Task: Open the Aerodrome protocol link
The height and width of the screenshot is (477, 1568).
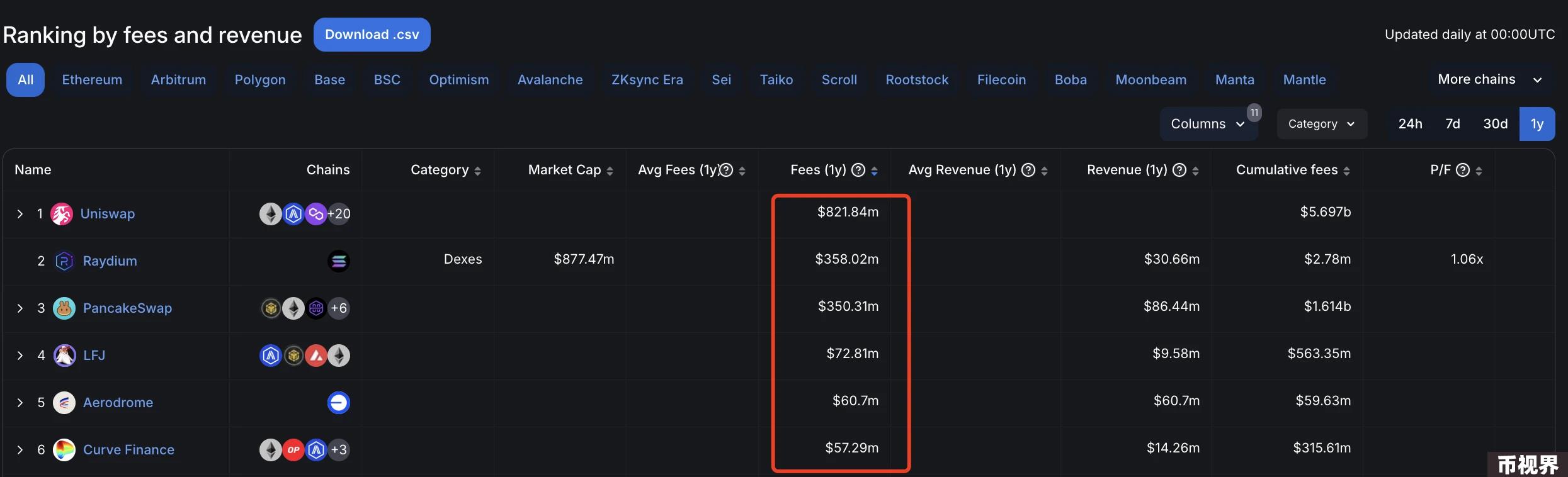Action: coord(118,403)
